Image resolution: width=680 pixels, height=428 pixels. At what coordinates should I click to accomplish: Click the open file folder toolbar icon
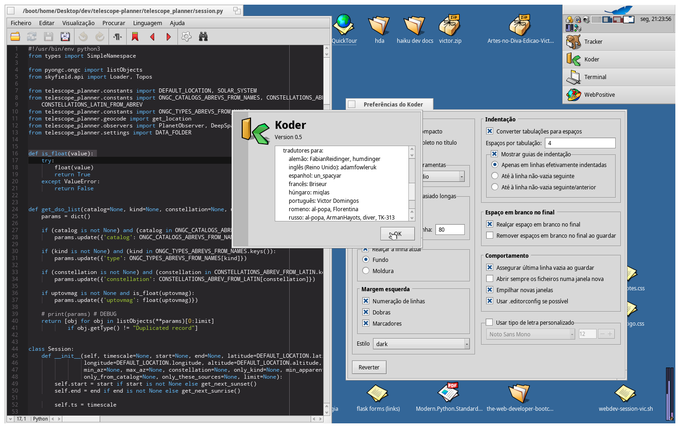(x=14, y=36)
